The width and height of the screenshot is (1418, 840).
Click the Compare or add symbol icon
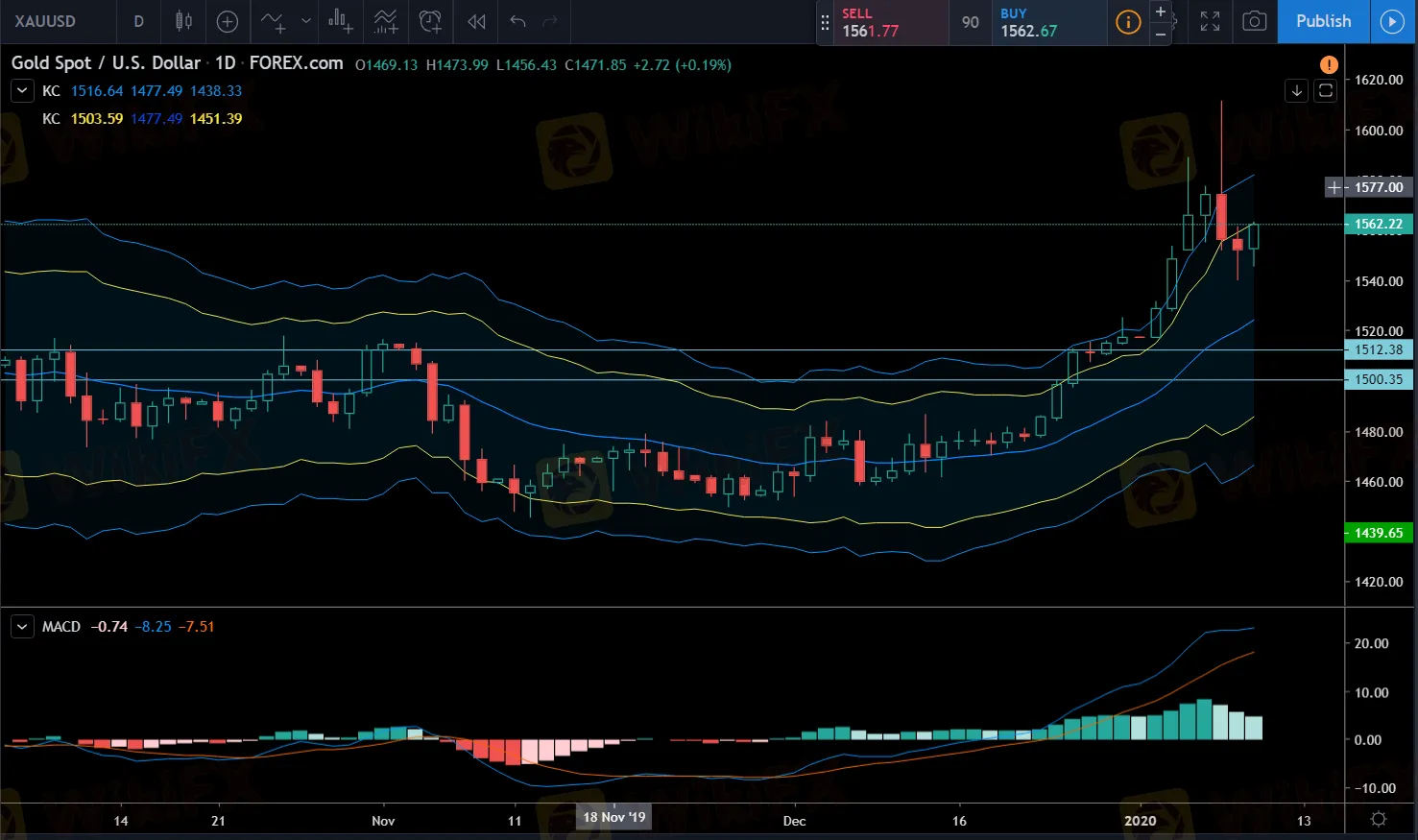point(228,21)
